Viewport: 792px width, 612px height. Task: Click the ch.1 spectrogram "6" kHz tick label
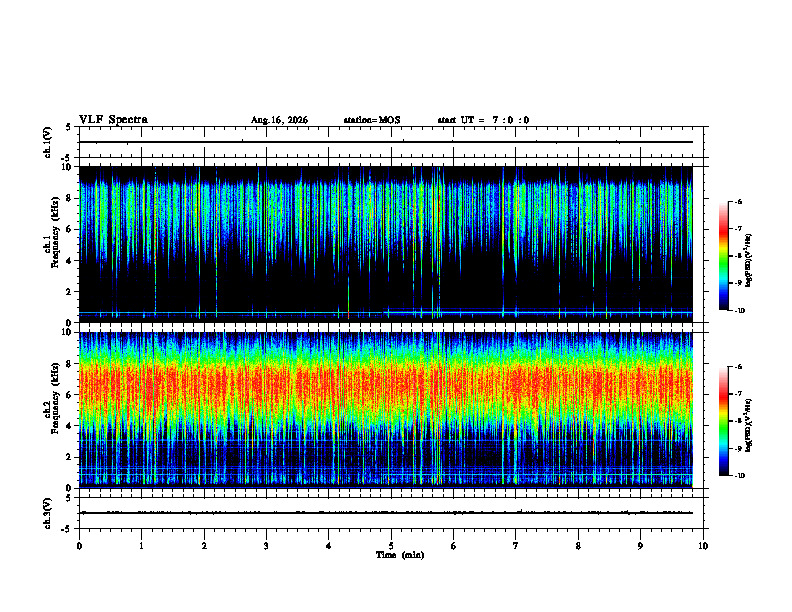70,230
